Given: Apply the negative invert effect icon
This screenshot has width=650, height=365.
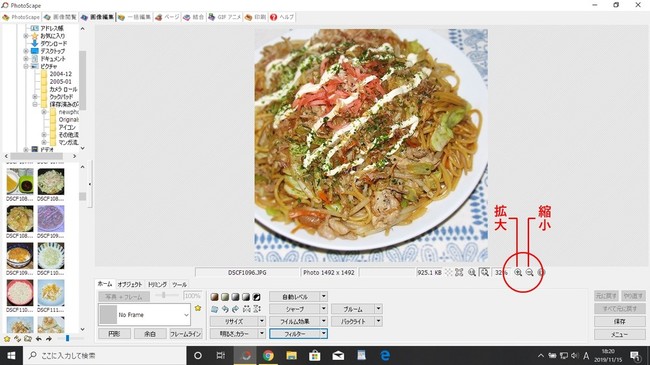Looking at the screenshot, I should tap(257, 297).
